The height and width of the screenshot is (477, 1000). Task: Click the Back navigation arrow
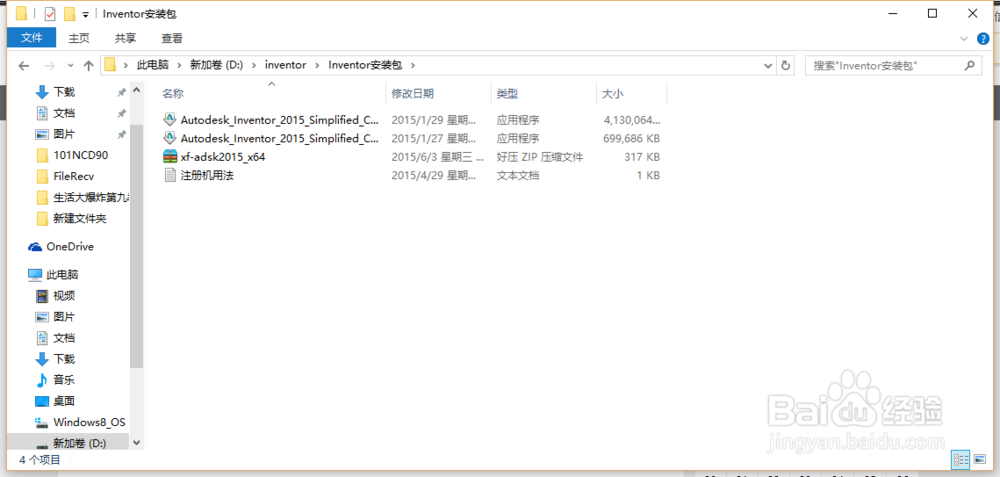[x=24, y=65]
